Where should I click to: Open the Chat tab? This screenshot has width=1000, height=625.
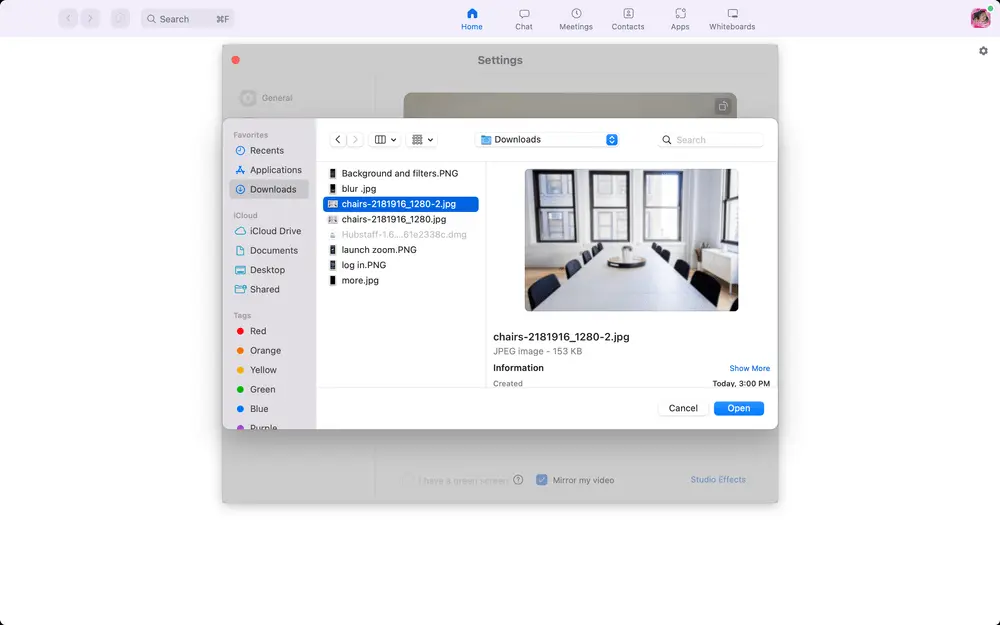coord(524,18)
